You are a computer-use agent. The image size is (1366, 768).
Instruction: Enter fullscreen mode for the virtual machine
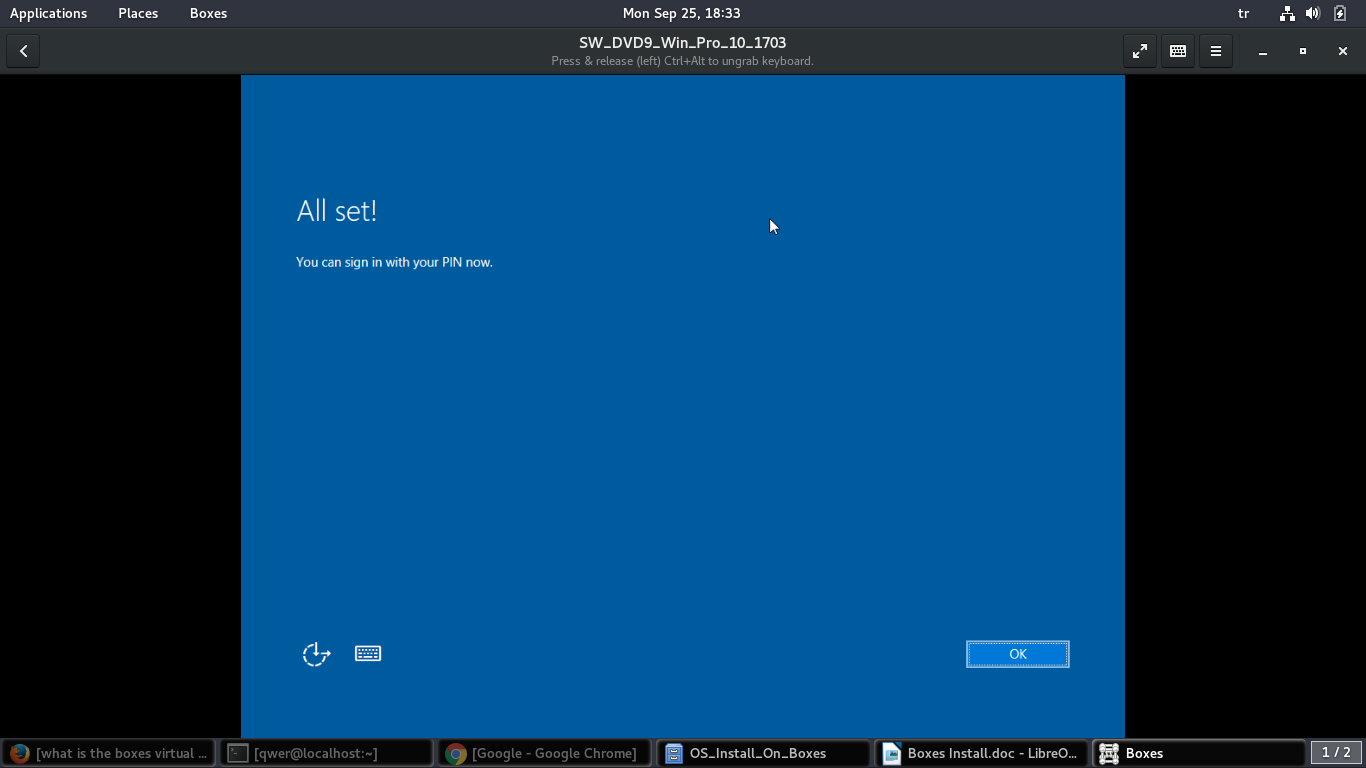pos(1139,51)
